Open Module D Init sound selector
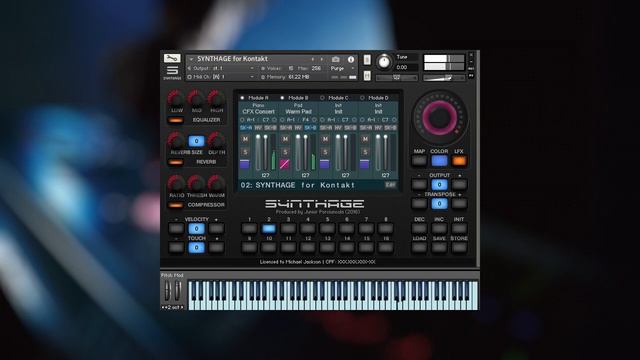 378,111
